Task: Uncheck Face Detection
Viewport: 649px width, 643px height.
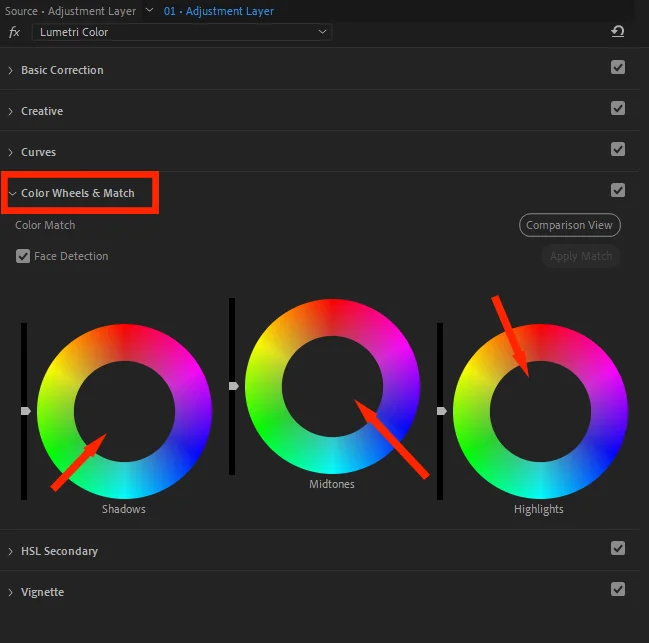Action: pos(23,256)
